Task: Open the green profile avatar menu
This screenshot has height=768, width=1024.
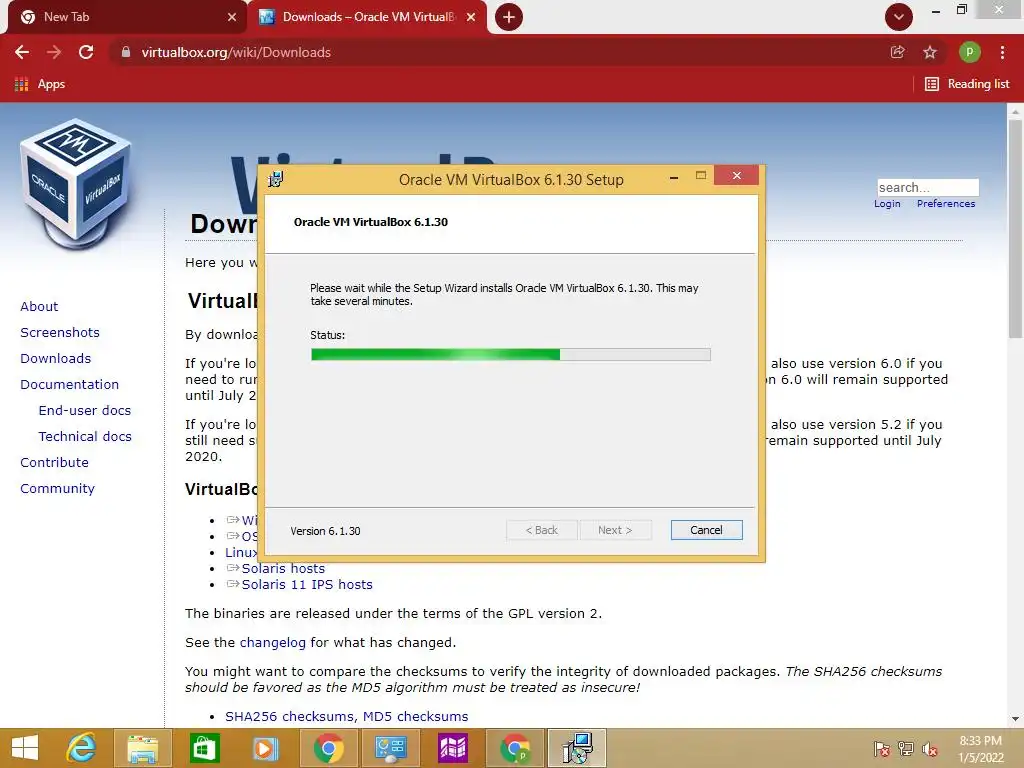Action: click(969, 52)
